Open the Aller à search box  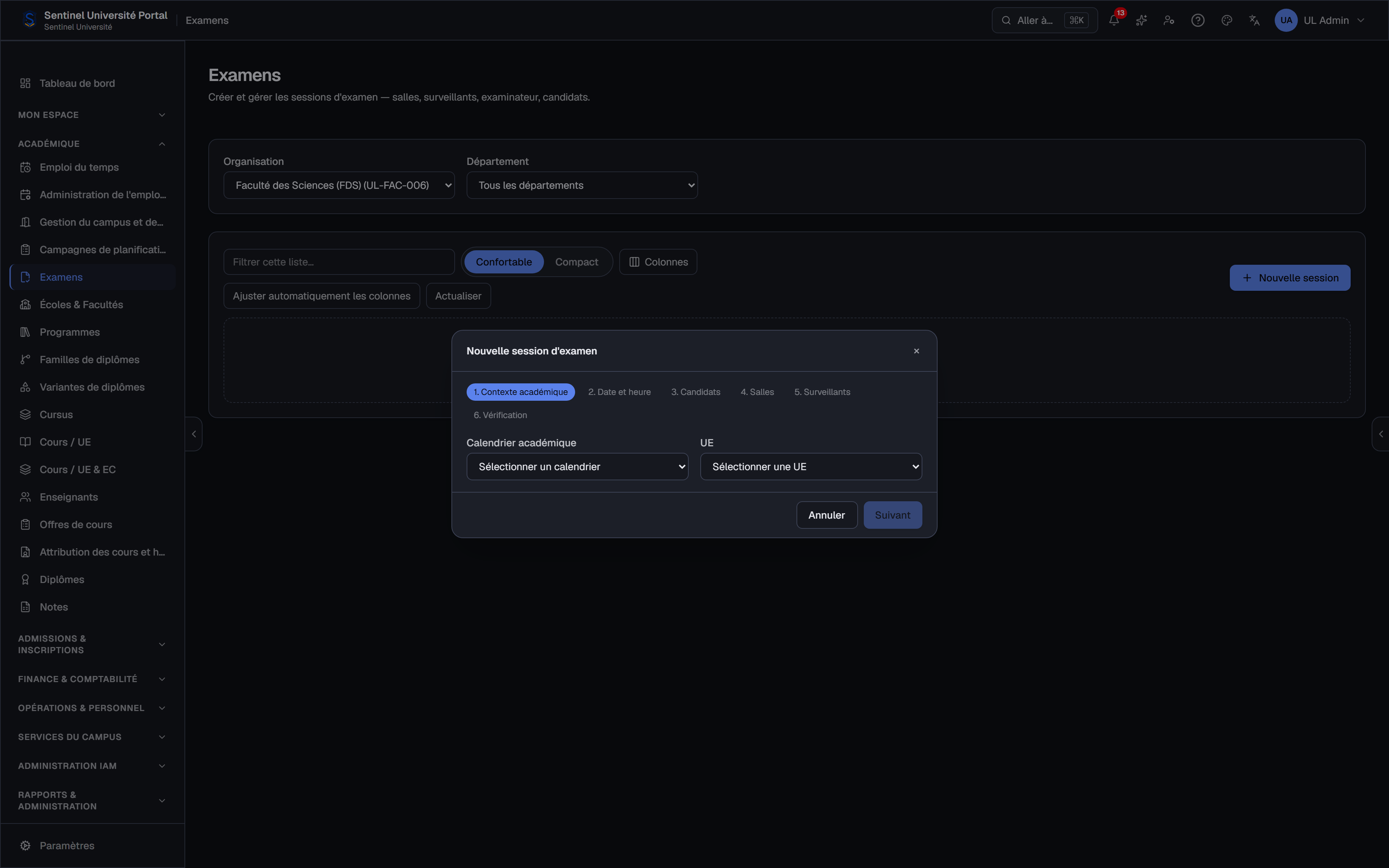pos(1045,20)
